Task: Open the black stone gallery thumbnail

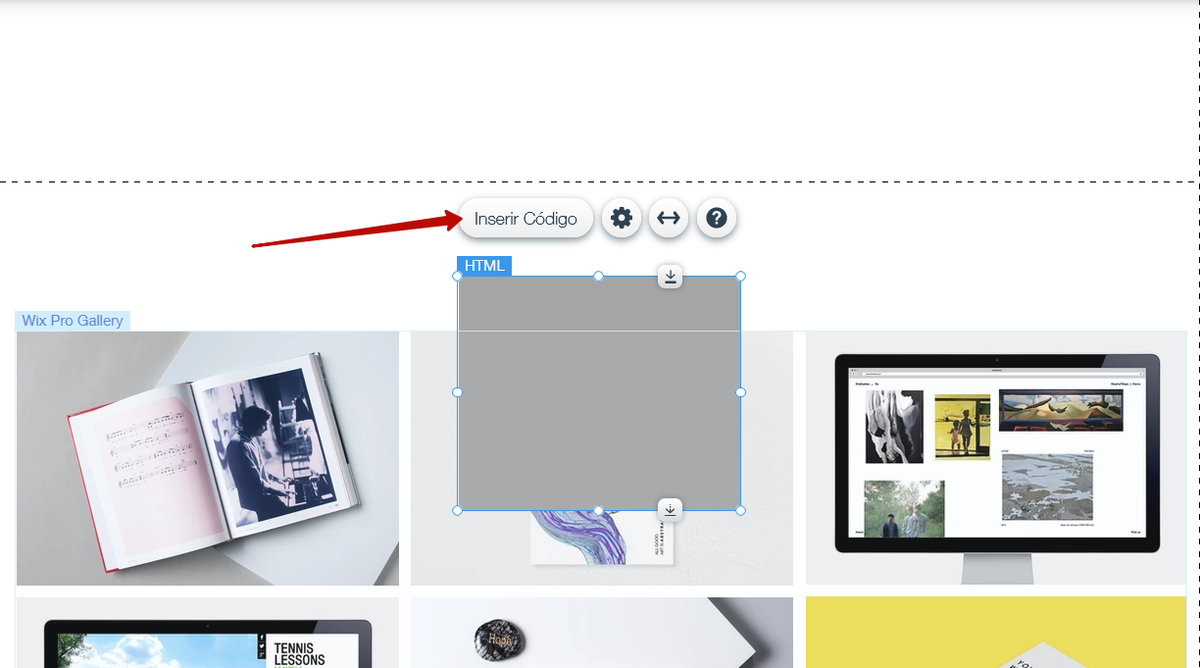Action: click(x=602, y=633)
